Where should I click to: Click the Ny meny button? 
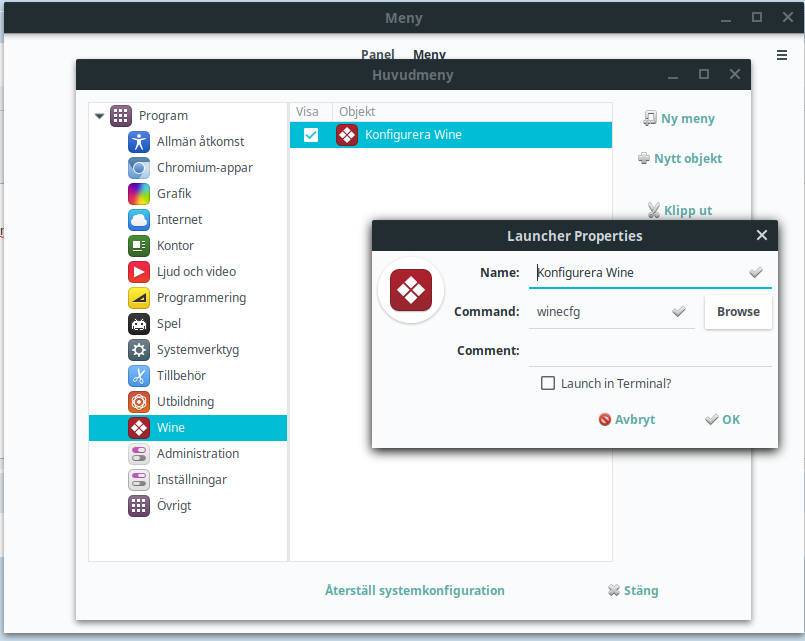(679, 118)
